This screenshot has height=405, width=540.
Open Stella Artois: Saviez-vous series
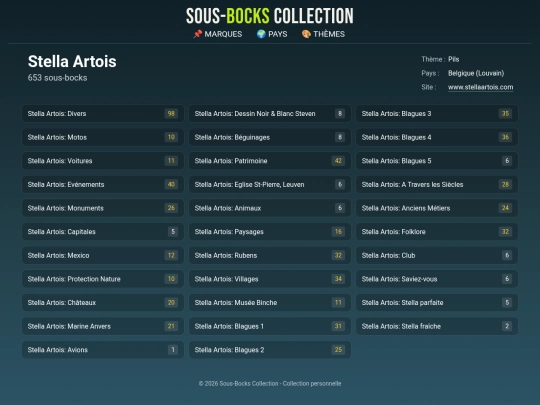coord(437,279)
